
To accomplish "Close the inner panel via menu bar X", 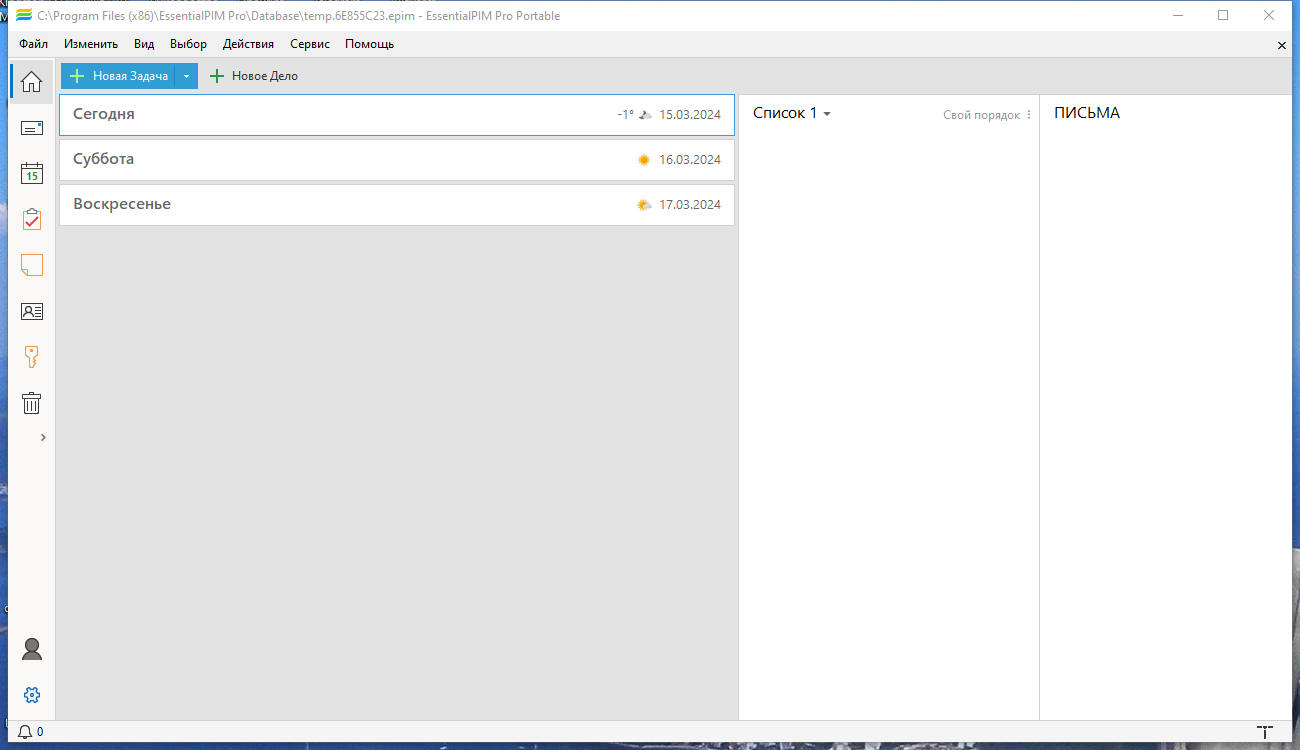I will pos(1282,45).
